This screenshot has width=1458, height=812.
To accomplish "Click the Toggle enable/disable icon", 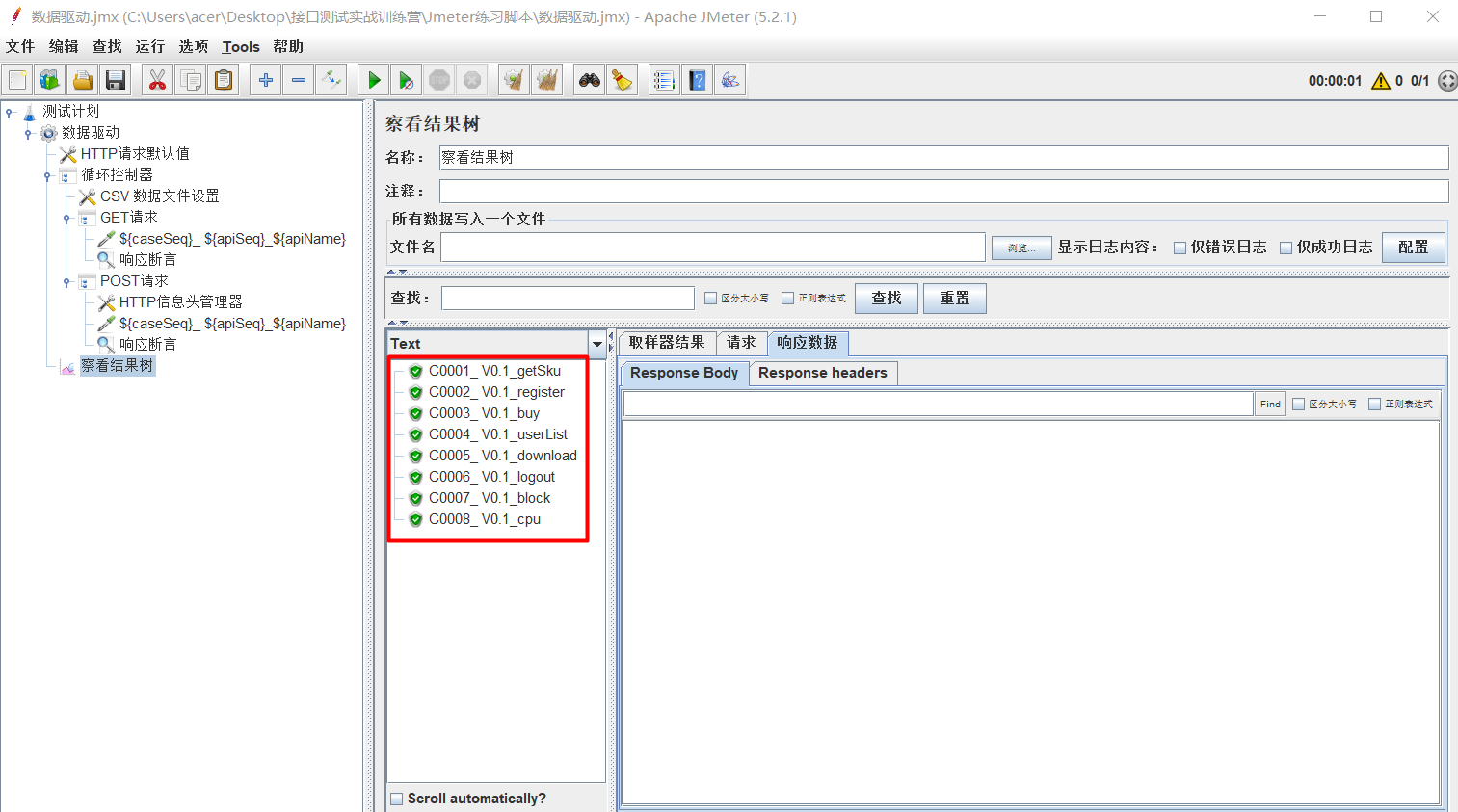I will pos(331,80).
